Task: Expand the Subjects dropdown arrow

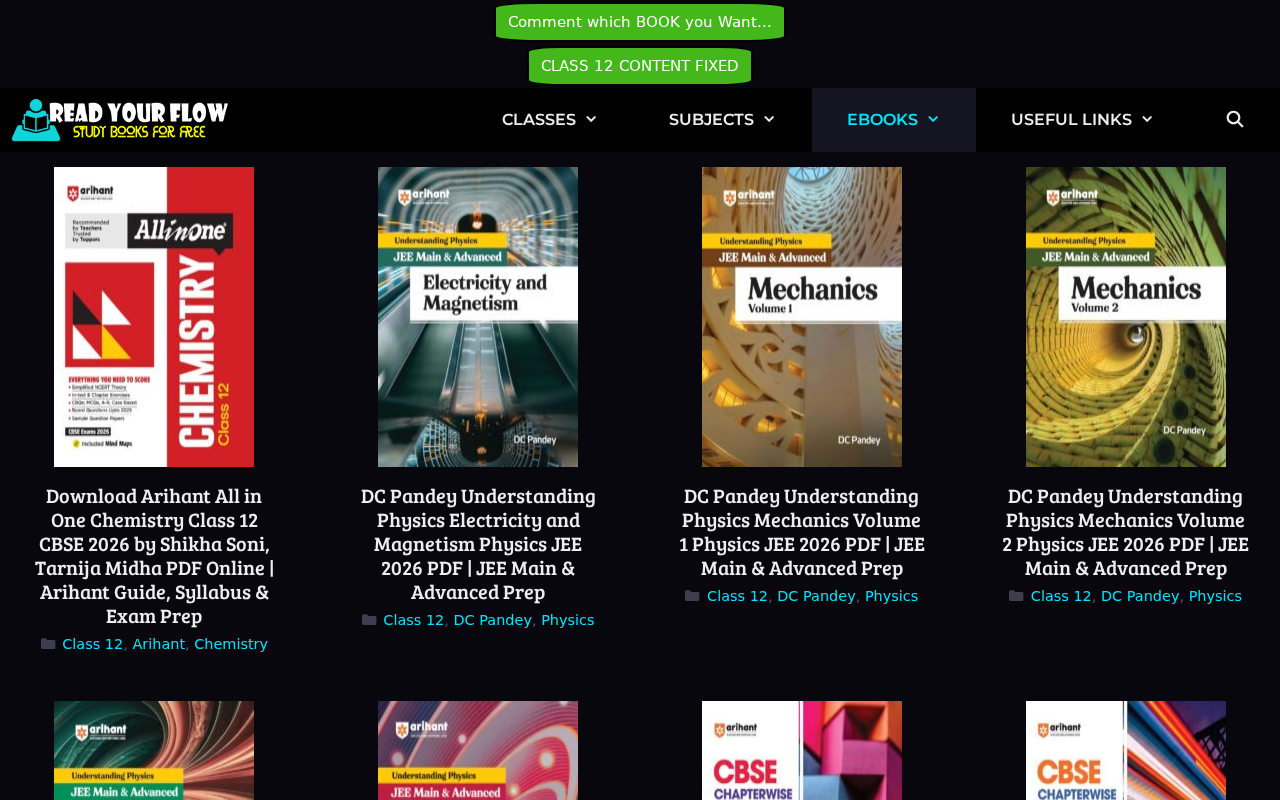Action: pyautogui.click(x=769, y=120)
